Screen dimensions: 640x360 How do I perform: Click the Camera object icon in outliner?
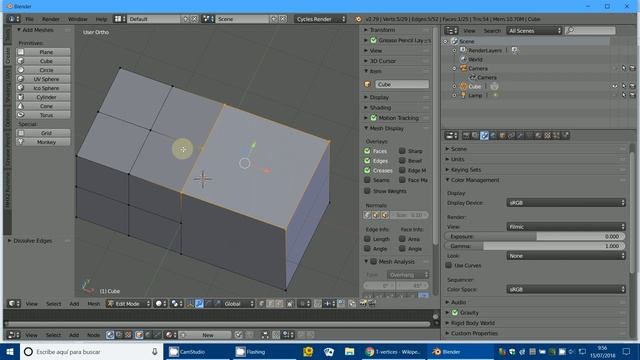coord(464,68)
